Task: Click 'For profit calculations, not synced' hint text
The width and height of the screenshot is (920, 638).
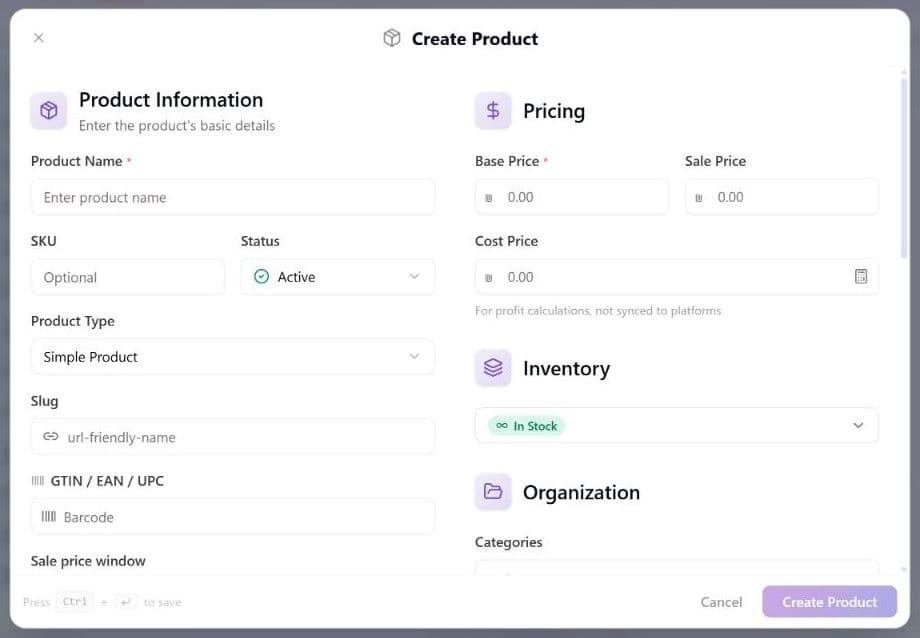Action: coord(598,310)
